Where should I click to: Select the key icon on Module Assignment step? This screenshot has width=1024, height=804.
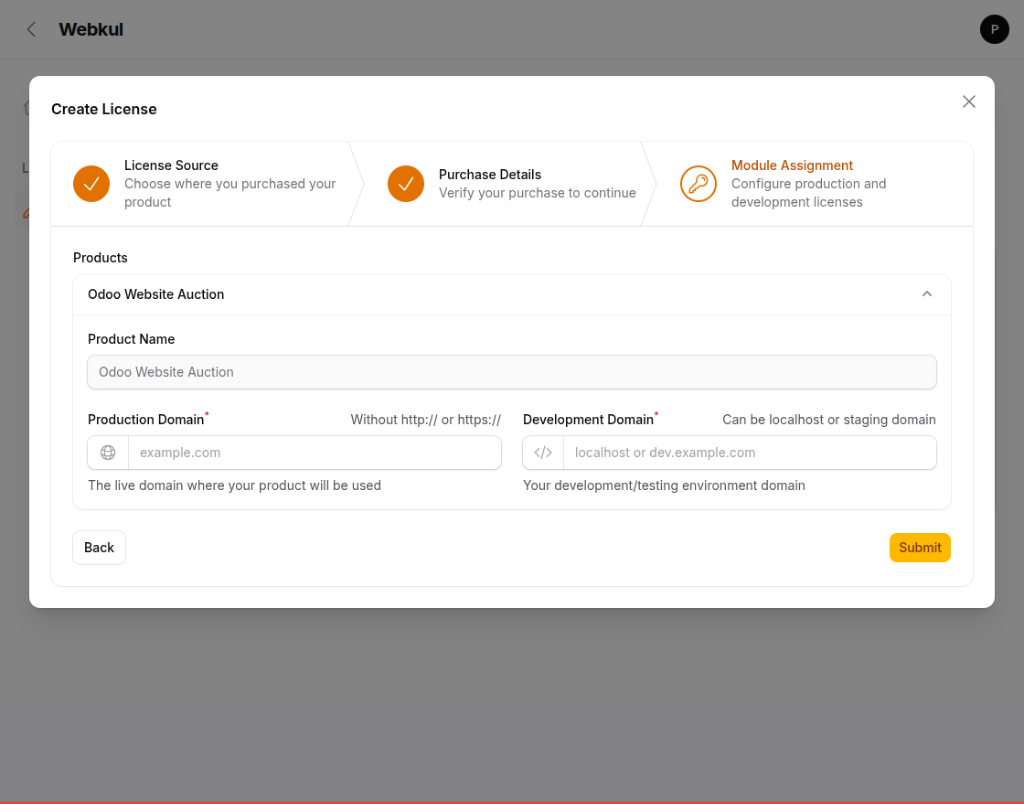coord(698,184)
